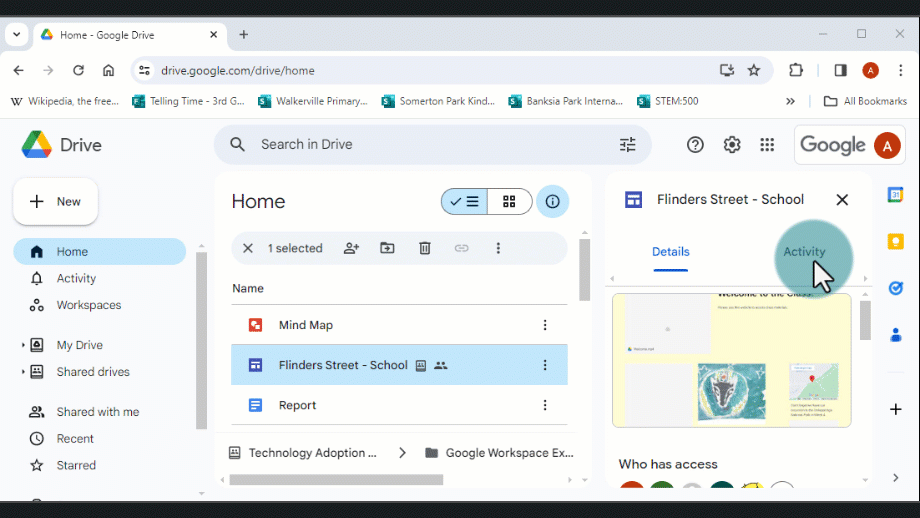Reload the page
Screen dimensions: 920x518
(78, 70)
